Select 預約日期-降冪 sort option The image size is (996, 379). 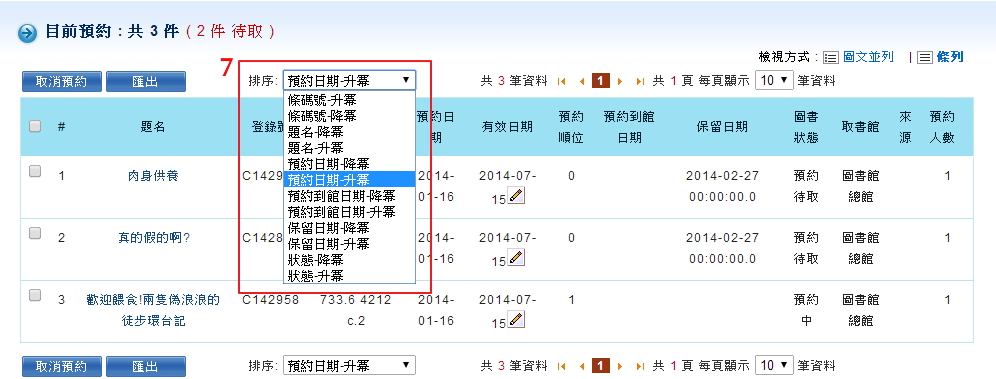(x=349, y=164)
